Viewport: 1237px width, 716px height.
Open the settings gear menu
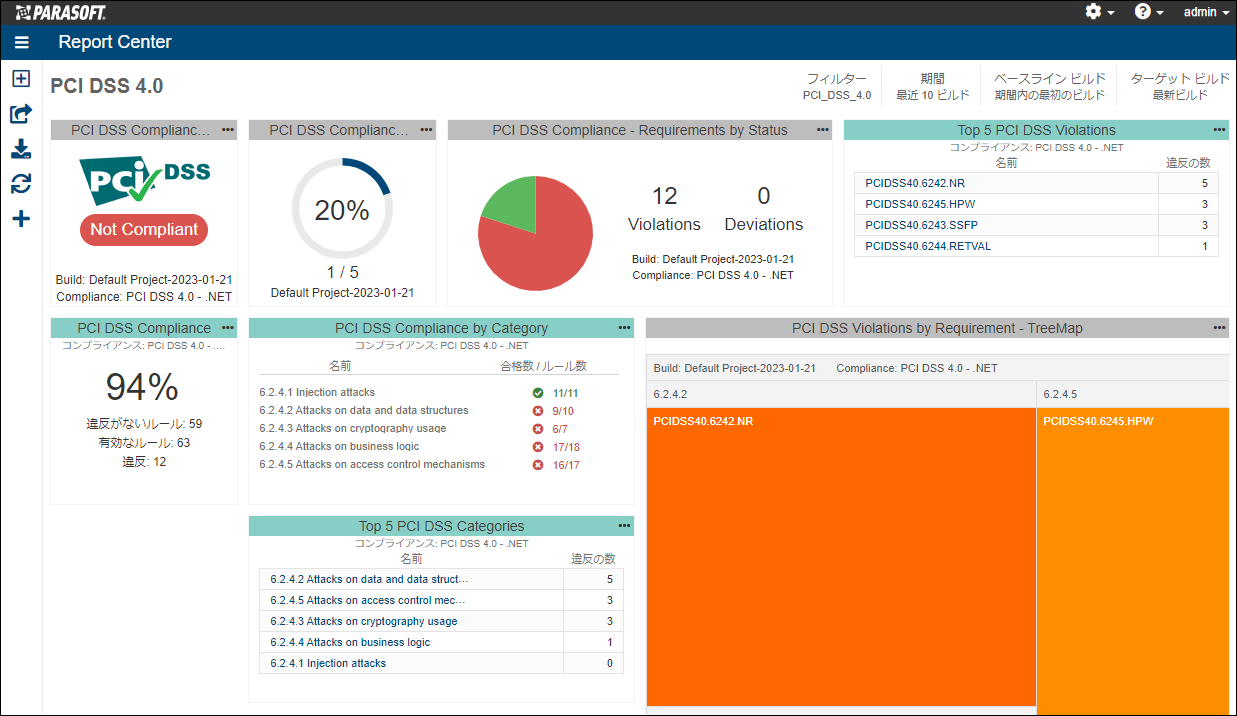tap(1099, 12)
